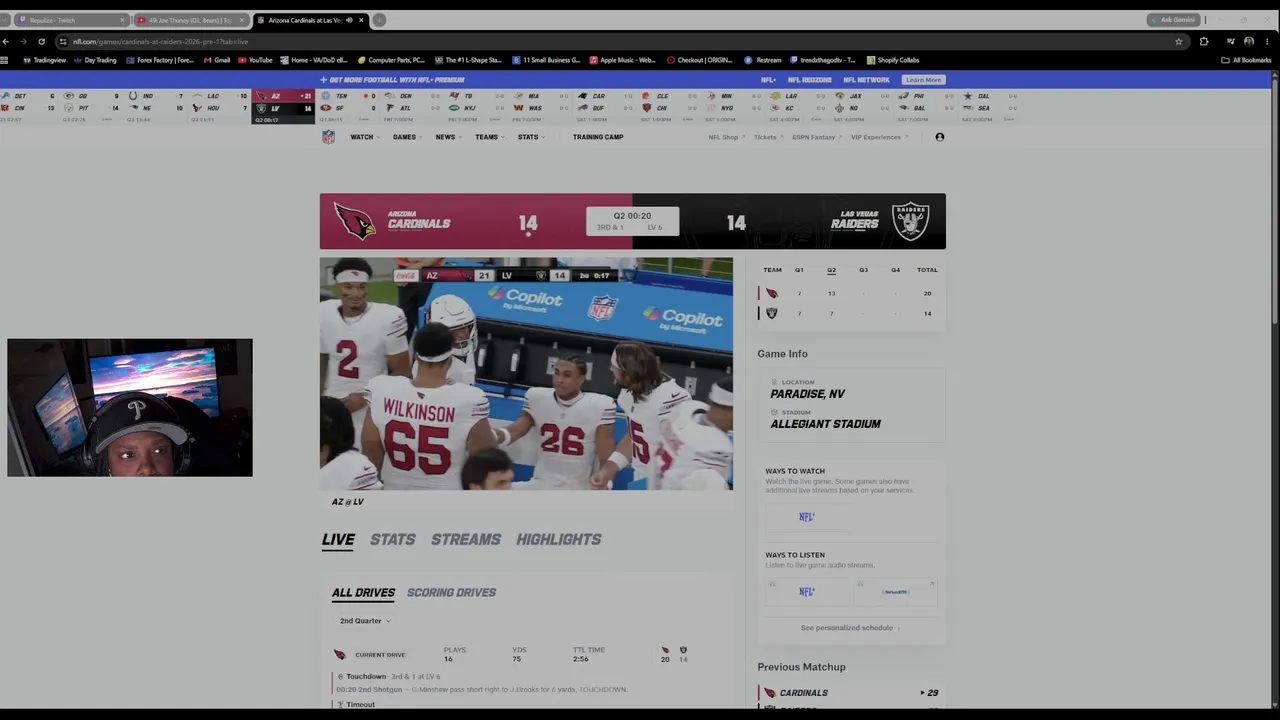Switch to the Joe Thuney YouTube tab

pyautogui.click(x=190, y=20)
